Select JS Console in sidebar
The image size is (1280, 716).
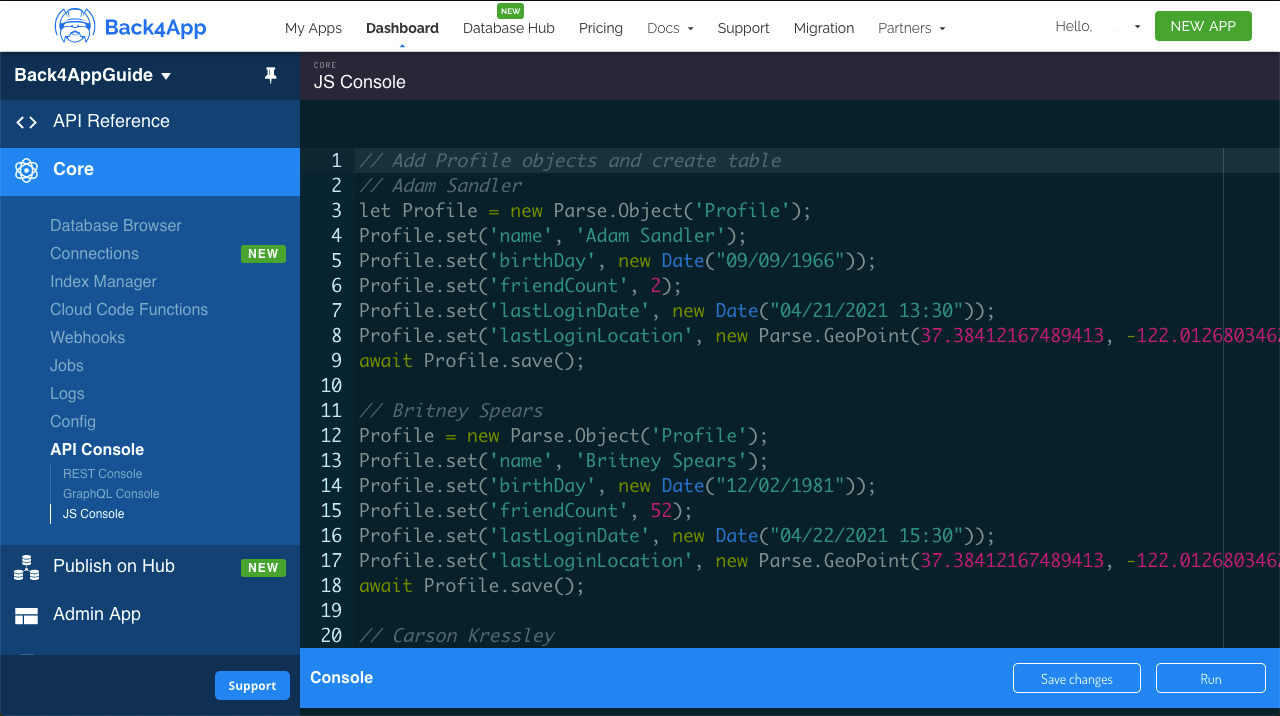(x=94, y=514)
